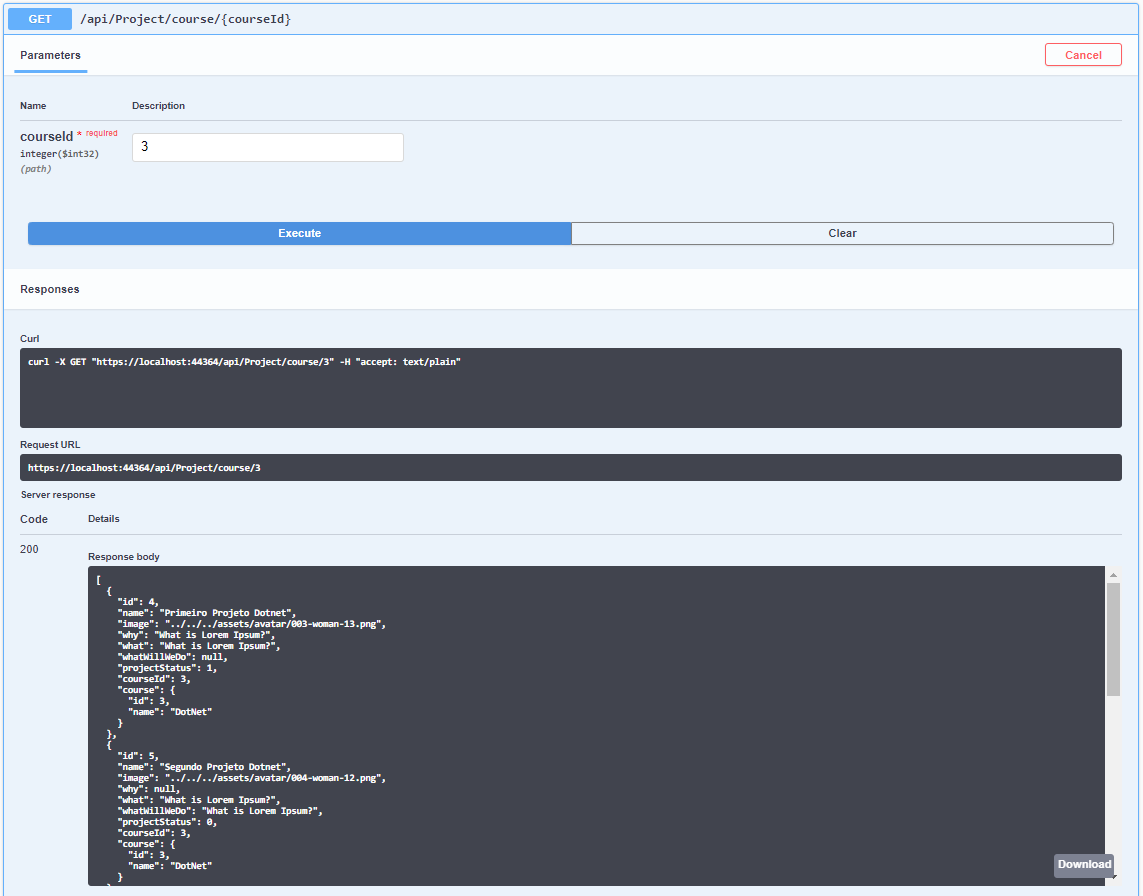Click the Request URL https://localhost:44364/api/Project/course/3

(144, 468)
